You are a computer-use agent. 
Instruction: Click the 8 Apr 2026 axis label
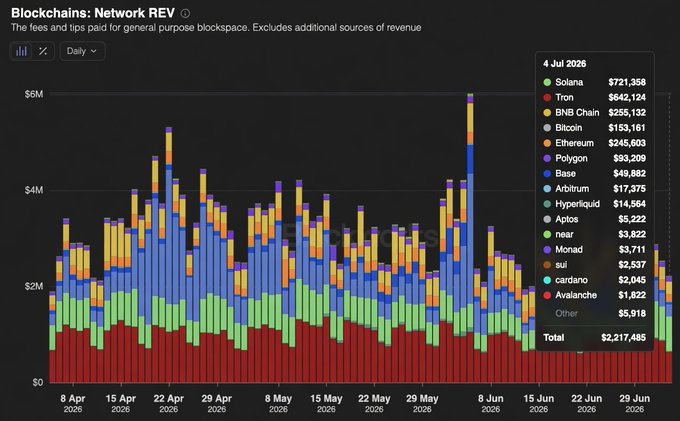[x=72, y=403]
